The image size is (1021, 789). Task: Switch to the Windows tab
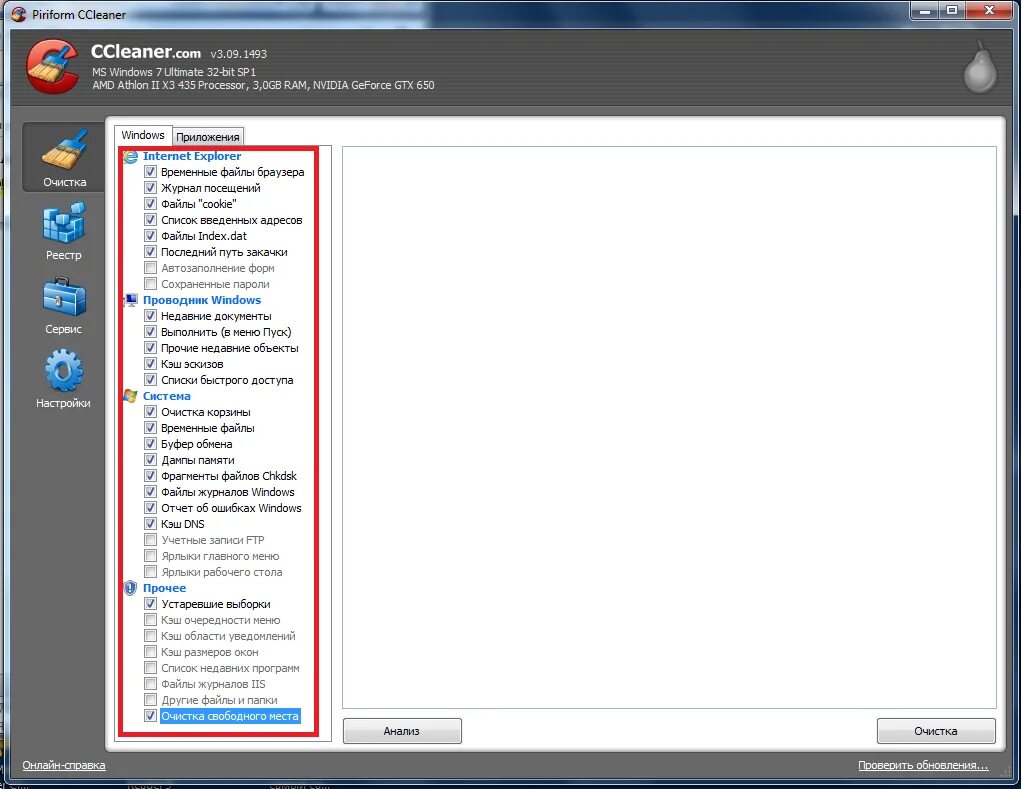(143, 135)
